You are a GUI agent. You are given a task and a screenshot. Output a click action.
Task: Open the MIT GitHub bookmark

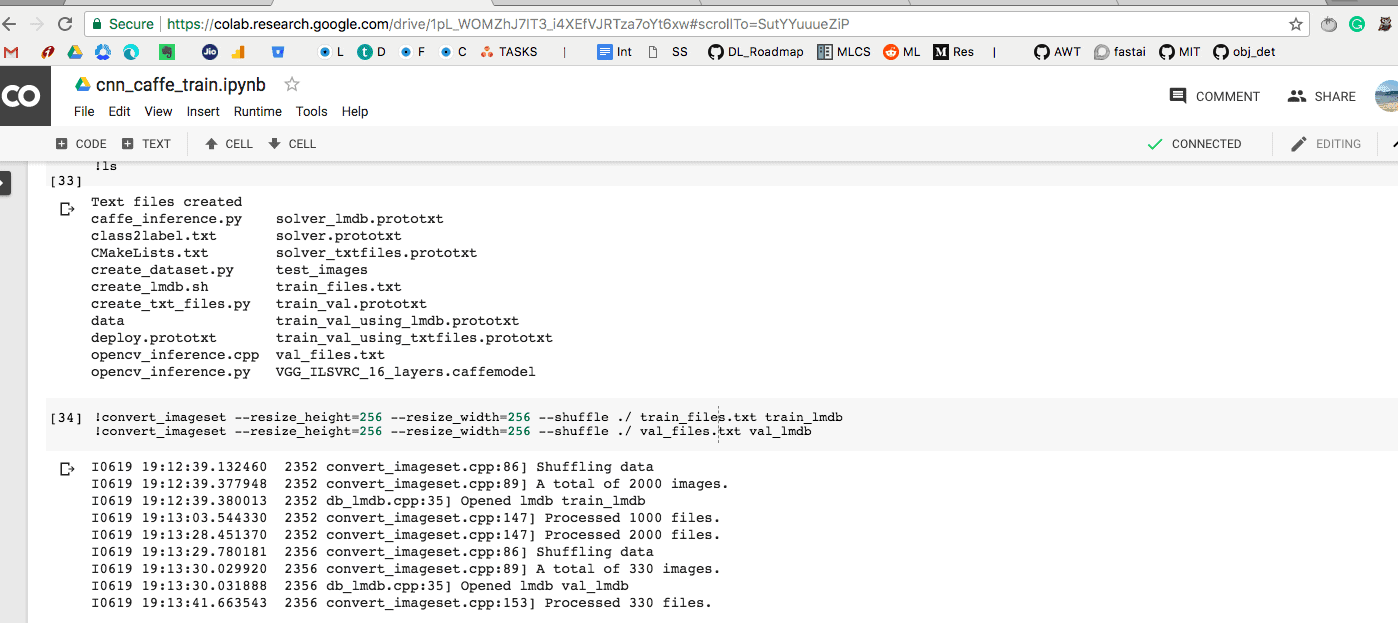[x=1180, y=52]
